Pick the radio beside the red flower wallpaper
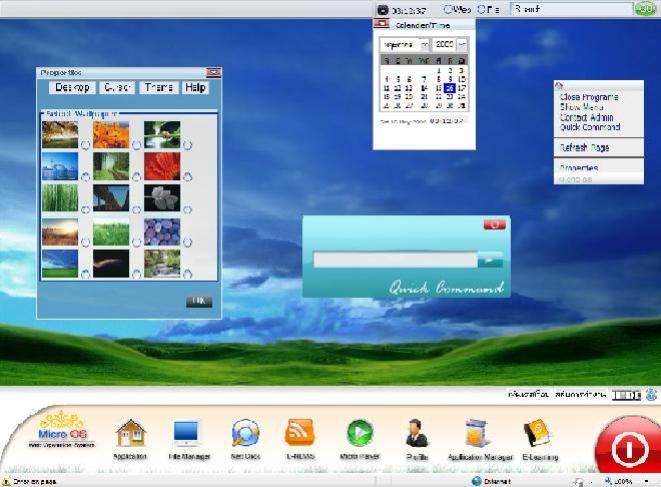This screenshot has height=487, width=661. [x=187, y=177]
